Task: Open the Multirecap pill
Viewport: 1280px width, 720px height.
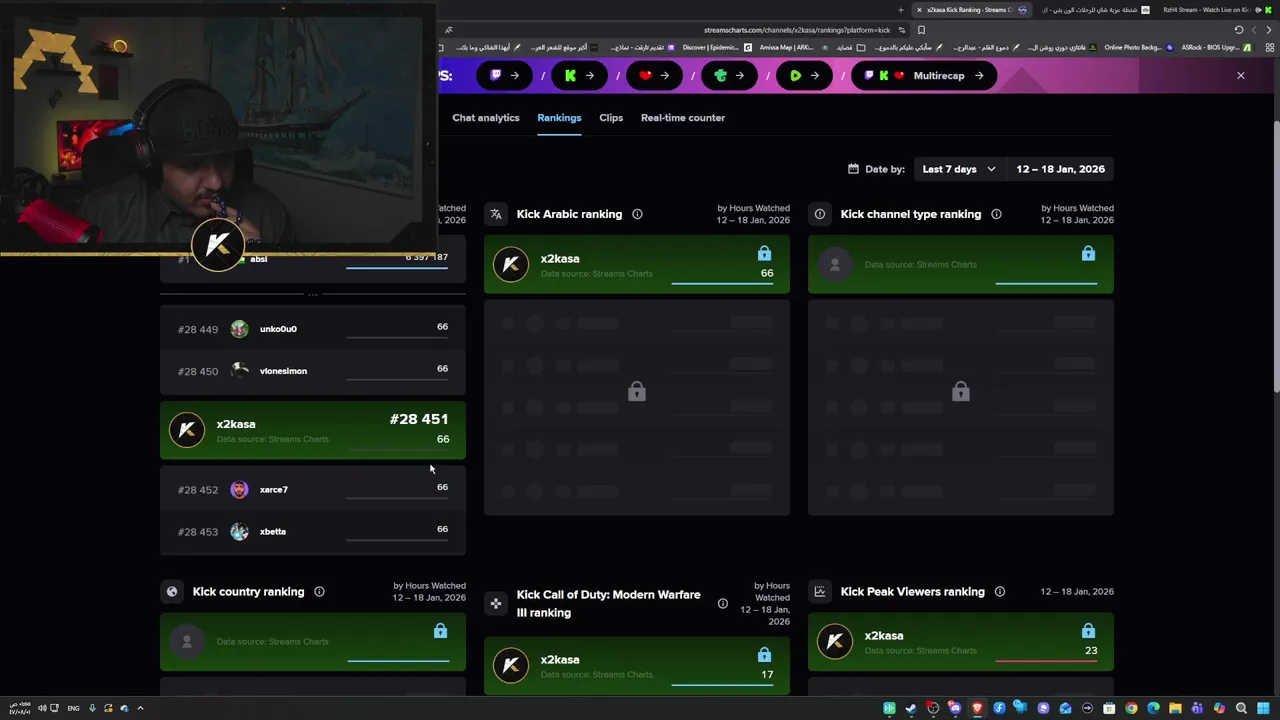Action: pos(924,75)
